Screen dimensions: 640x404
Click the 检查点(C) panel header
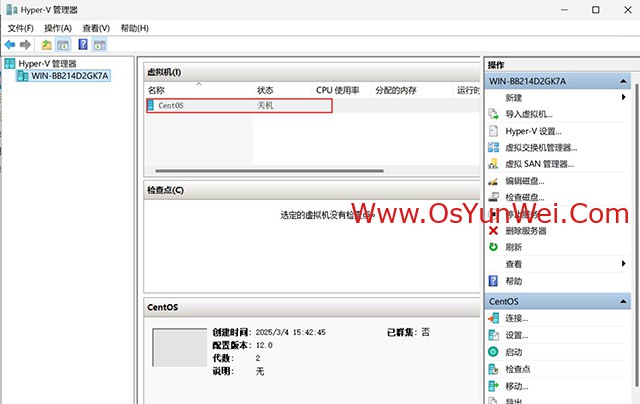pos(312,190)
